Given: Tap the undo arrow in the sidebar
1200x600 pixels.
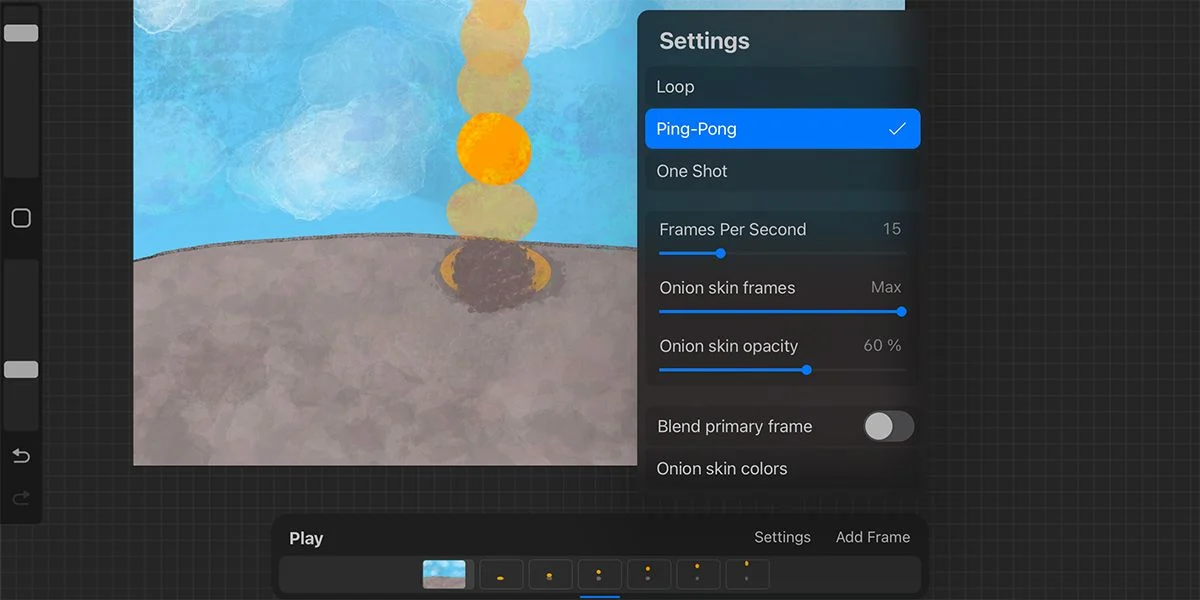Looking at the screenshot, I should (x=21, y=456).
